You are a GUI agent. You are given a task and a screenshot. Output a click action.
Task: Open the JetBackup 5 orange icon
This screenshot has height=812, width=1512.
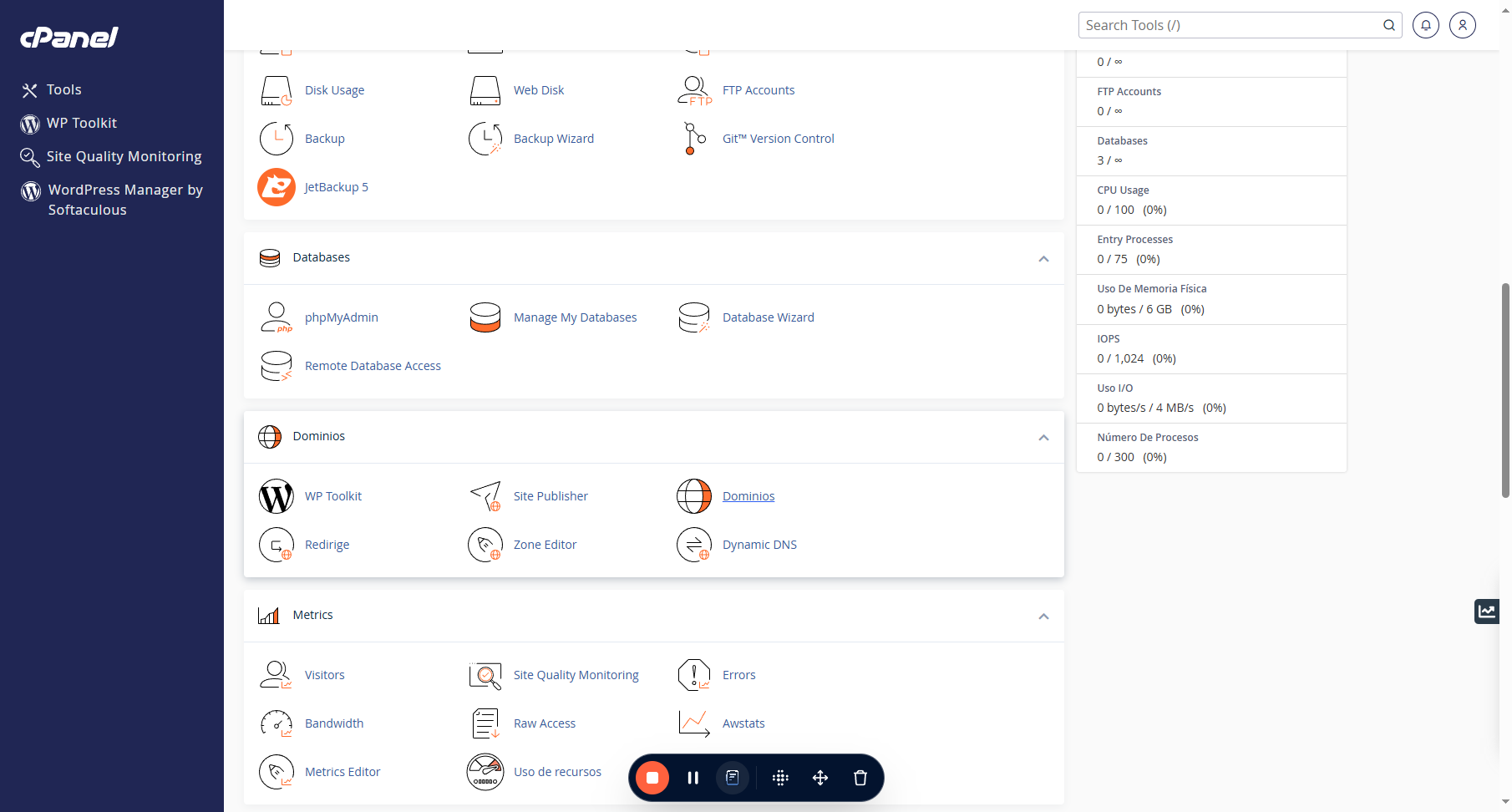(277, 187)
